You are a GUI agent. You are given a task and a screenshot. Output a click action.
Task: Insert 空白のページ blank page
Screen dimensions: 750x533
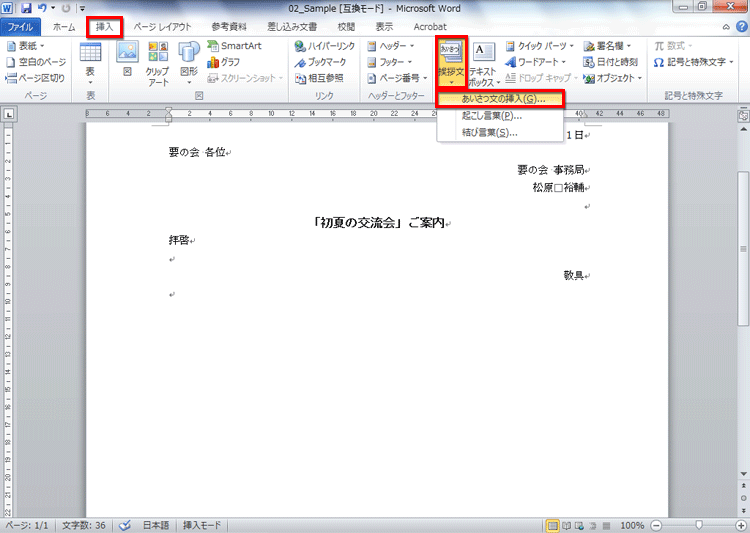(x=36, y=62)
